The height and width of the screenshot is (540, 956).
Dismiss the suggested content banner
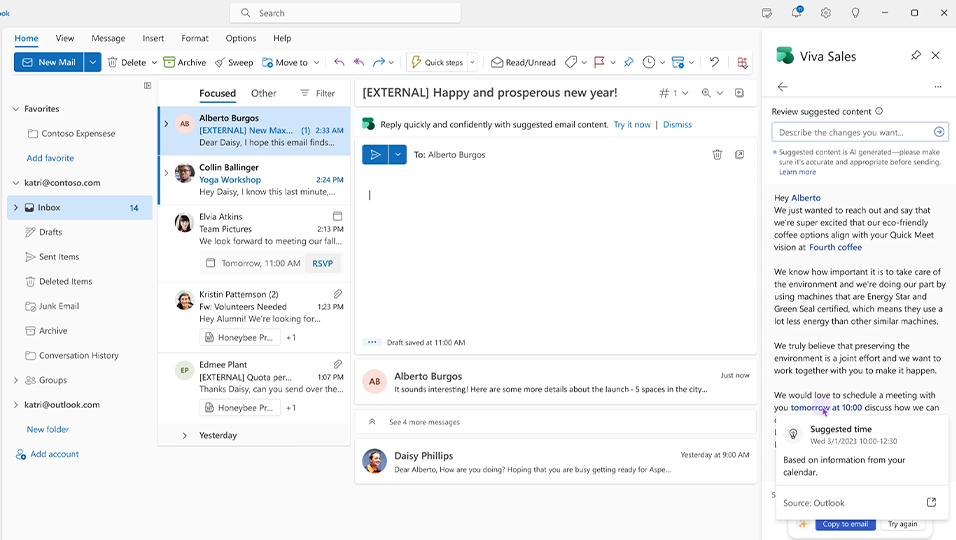677,124
